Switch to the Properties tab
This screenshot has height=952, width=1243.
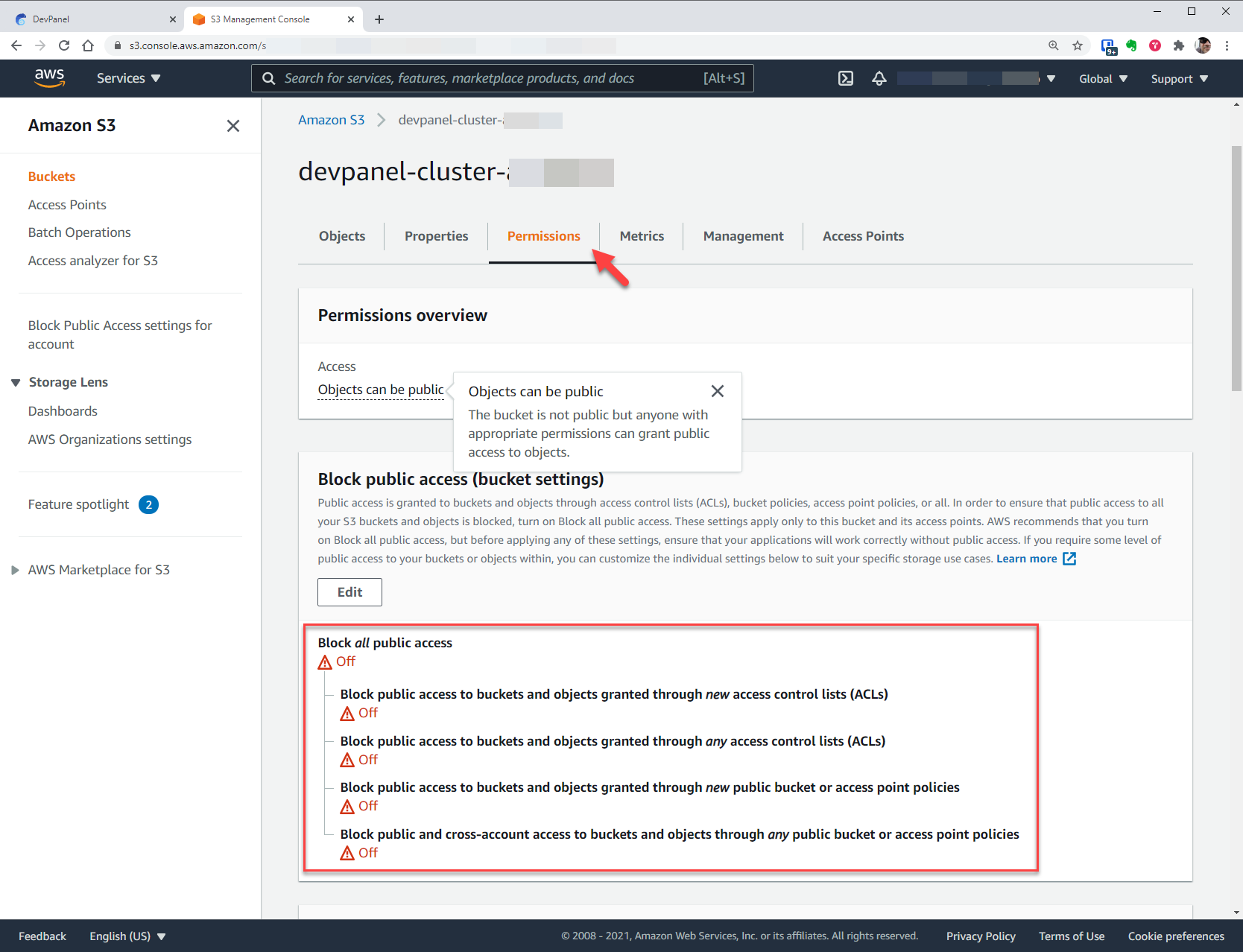click(x=436, y=236)
